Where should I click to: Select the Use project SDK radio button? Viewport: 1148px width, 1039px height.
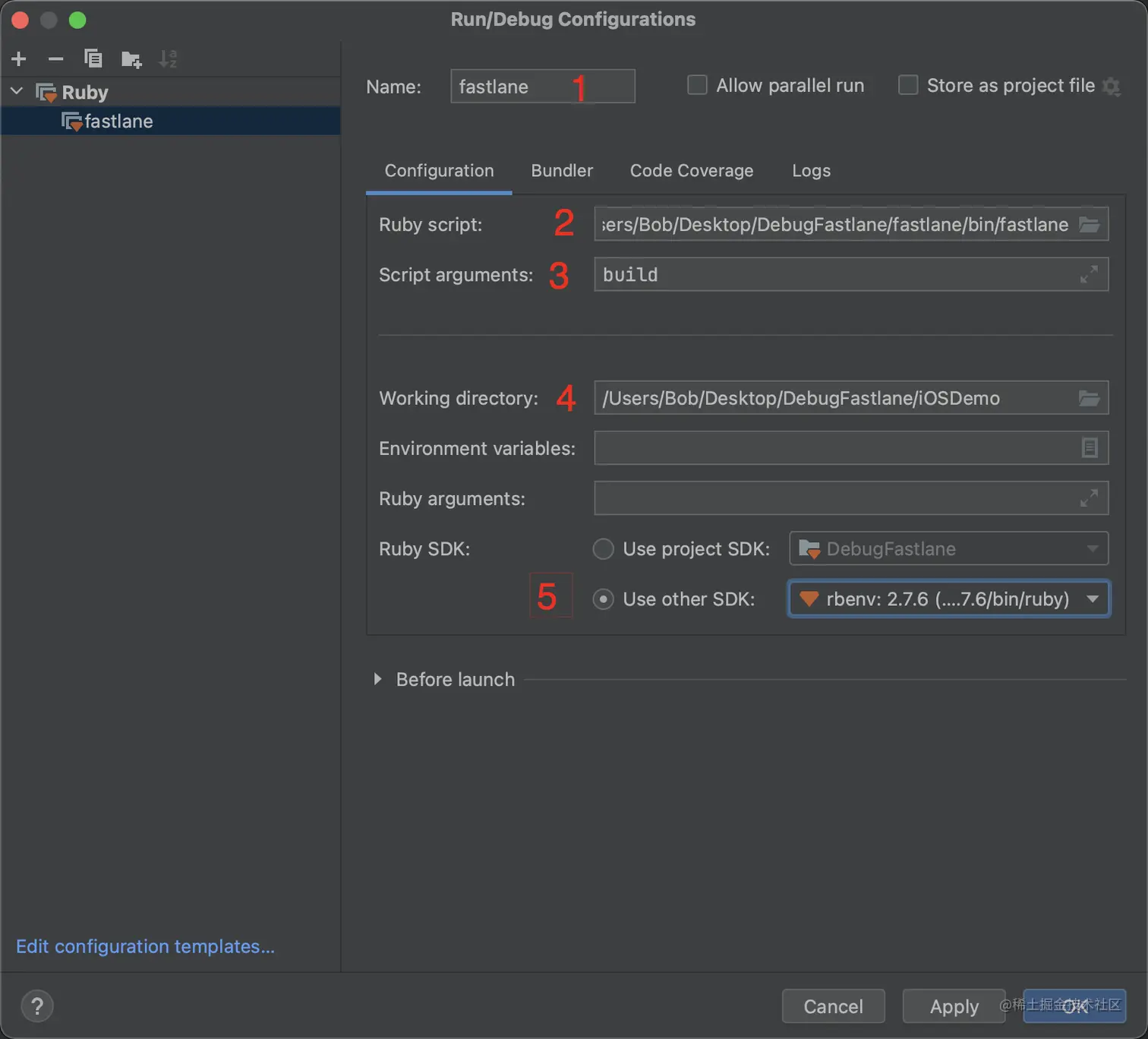pos(604,548)
